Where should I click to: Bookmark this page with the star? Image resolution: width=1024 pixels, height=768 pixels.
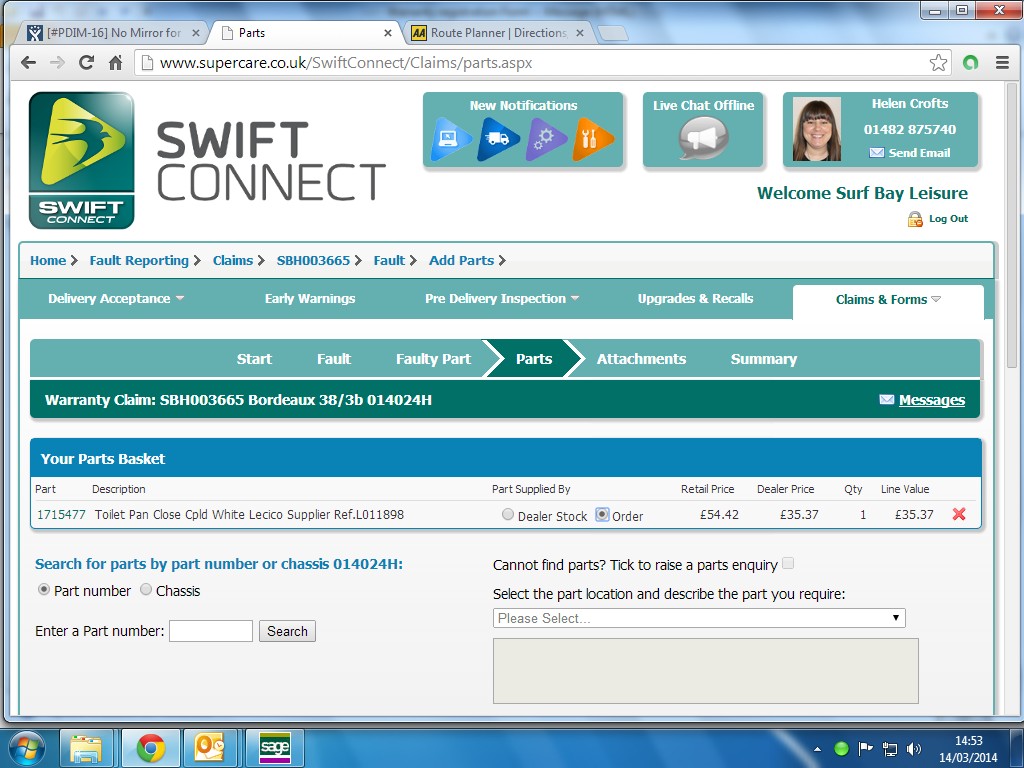[x=938, y=63]
